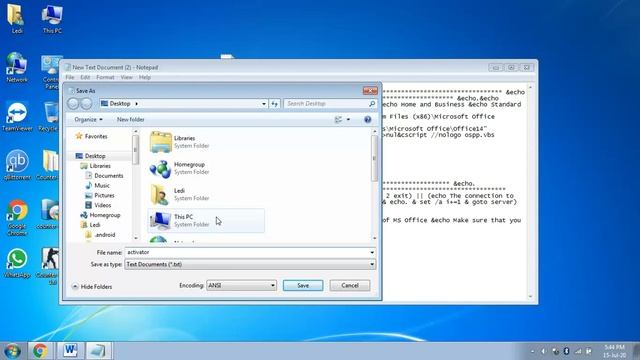Viewport: 640px width, 360px height.
Task: Refresh the Desktop location in Save As
Action: click(275, 104)
